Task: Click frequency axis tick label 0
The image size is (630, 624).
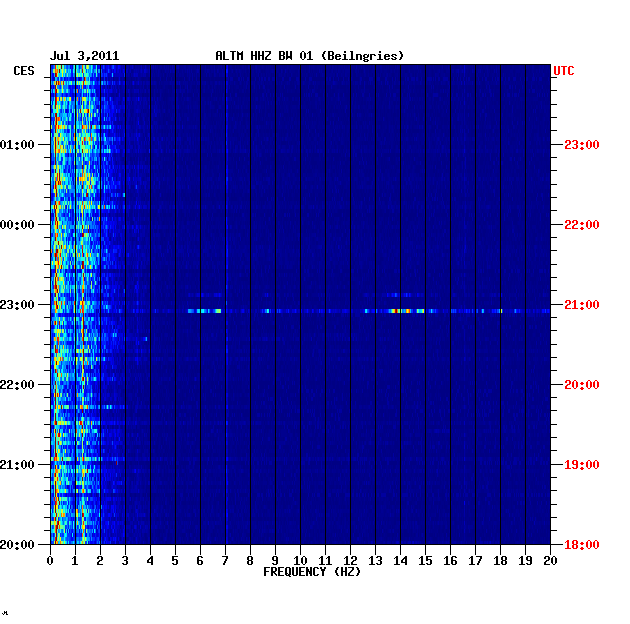Action: coord(50,561)
